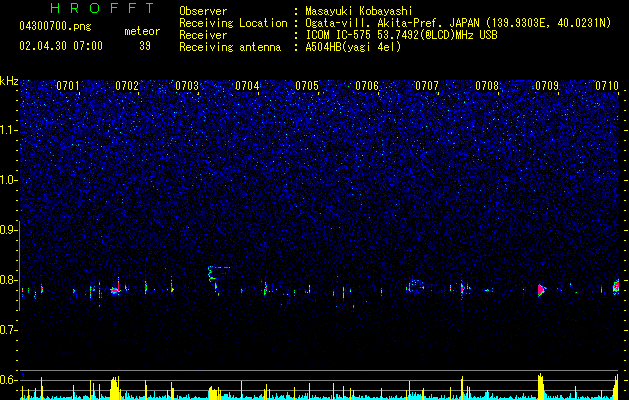Click the 0.6 frequency axis label
The image size is (629, 400).
coord(9,380)
